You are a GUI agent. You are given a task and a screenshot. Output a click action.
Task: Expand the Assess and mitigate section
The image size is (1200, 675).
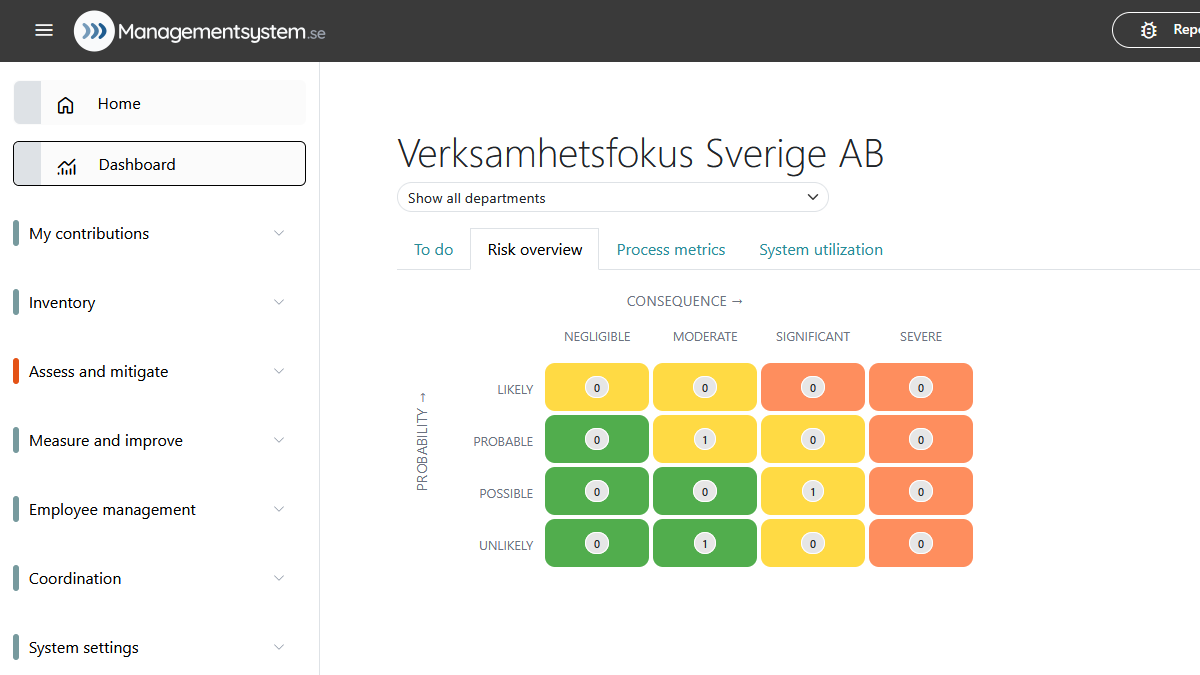point(279,371)
